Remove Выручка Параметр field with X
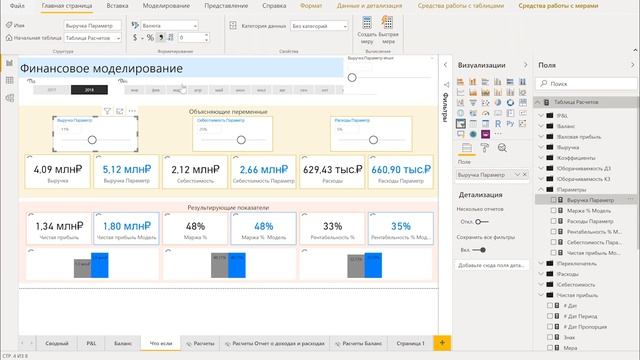The width and height of the screenshot is (640, 360). (525, 175)
